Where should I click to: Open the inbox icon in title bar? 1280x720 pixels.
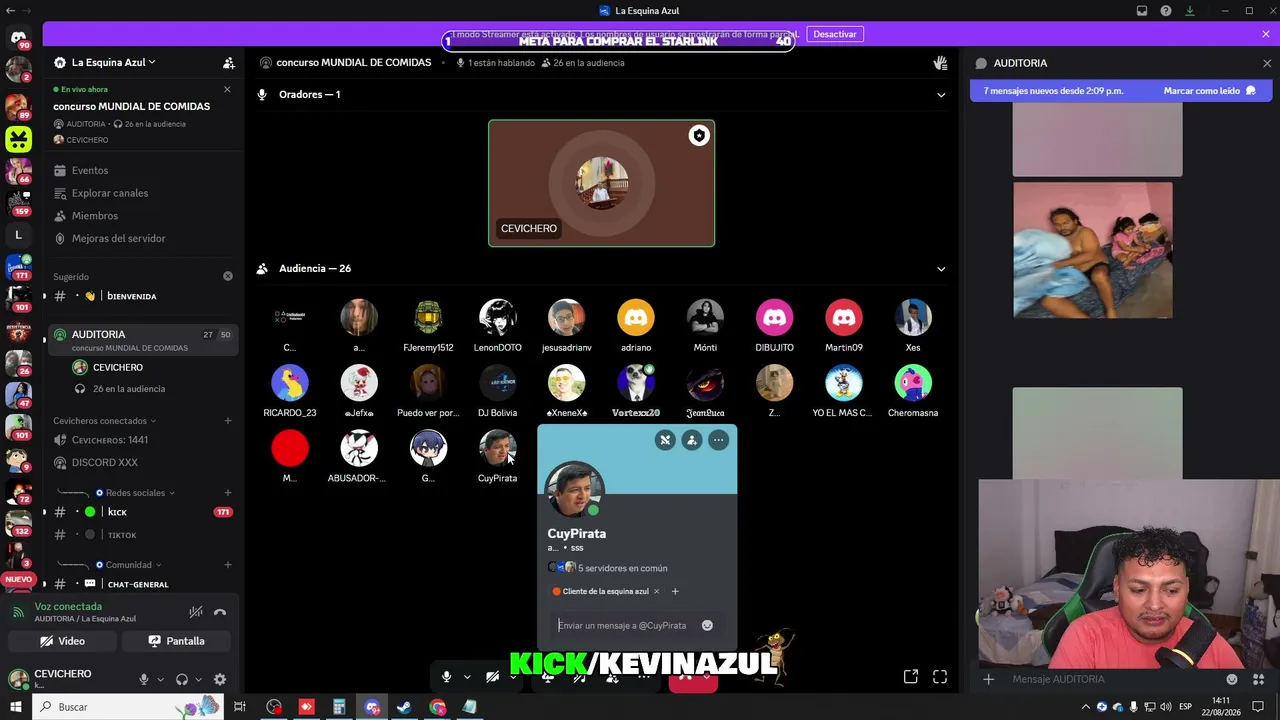coord(1142,11)
